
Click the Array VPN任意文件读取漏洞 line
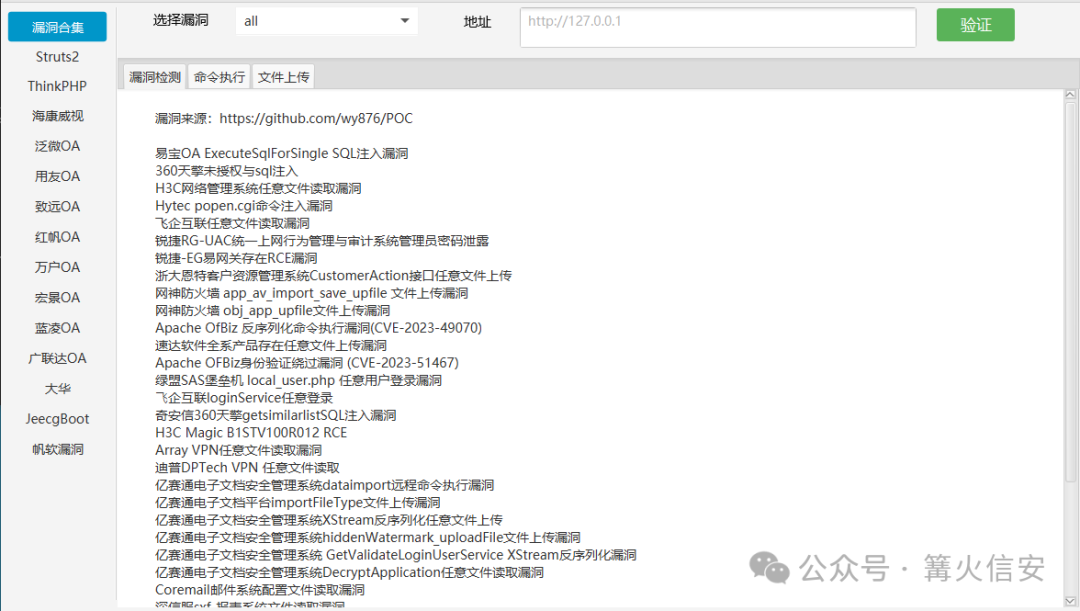coord(238,450)
